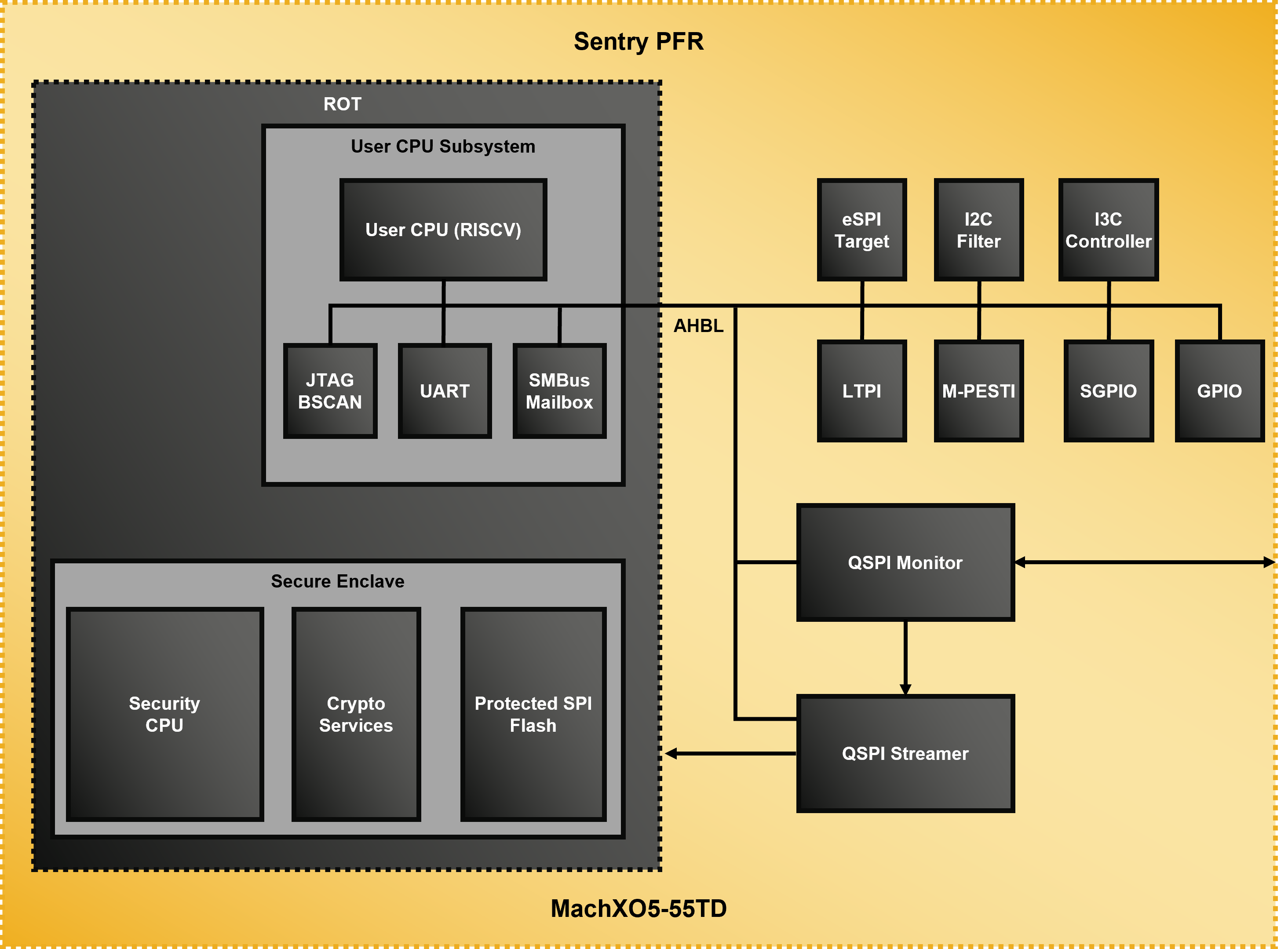Screen dimensions: 1288x949
Task: Click the eSPI Target block
Action: 861,230
